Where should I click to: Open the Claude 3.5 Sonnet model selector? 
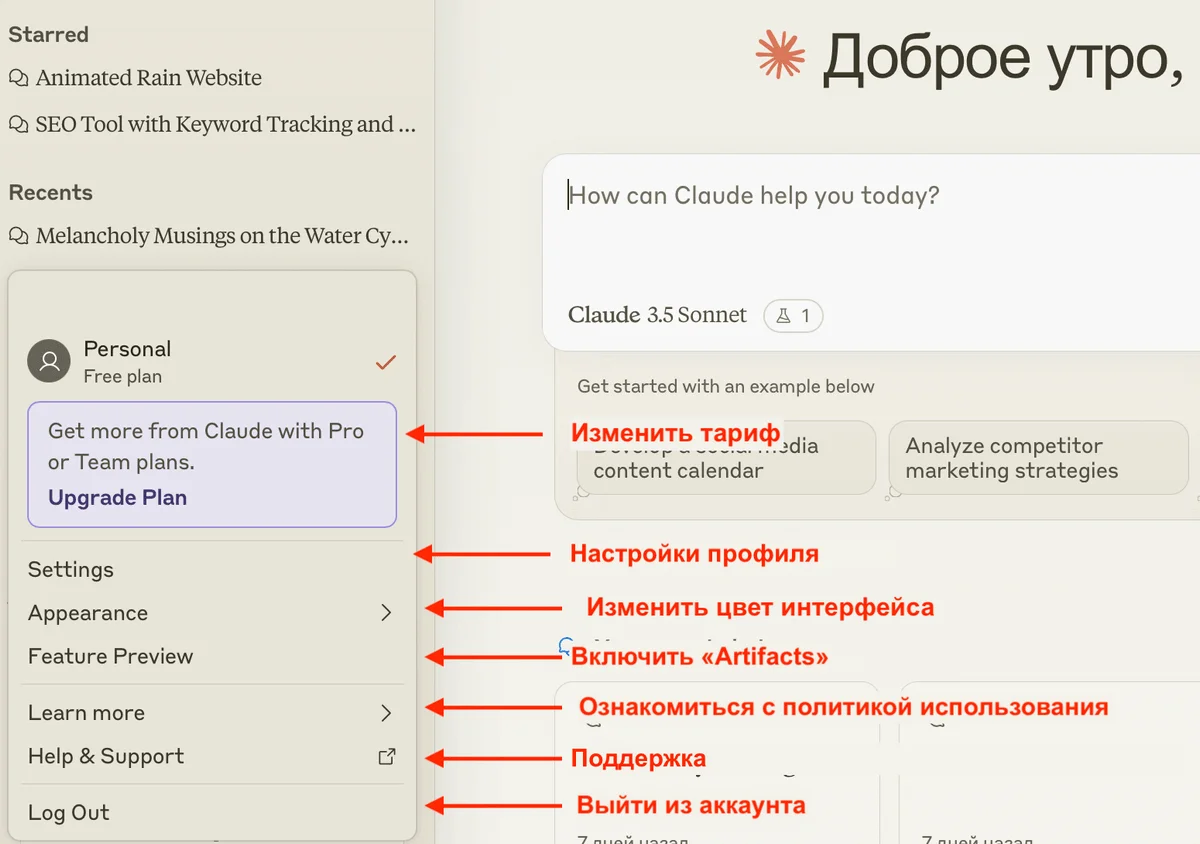coord(657,315)
